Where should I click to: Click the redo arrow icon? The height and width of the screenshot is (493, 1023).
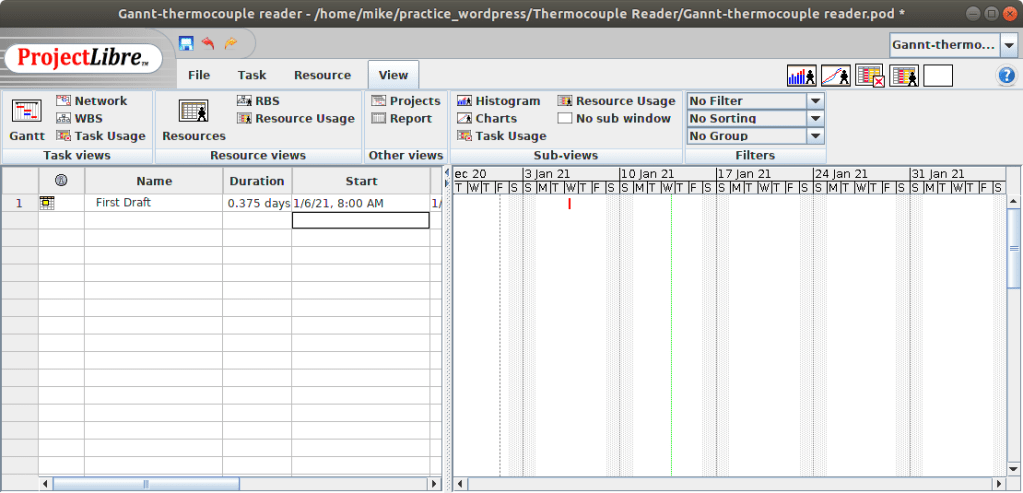coord(231,43)
